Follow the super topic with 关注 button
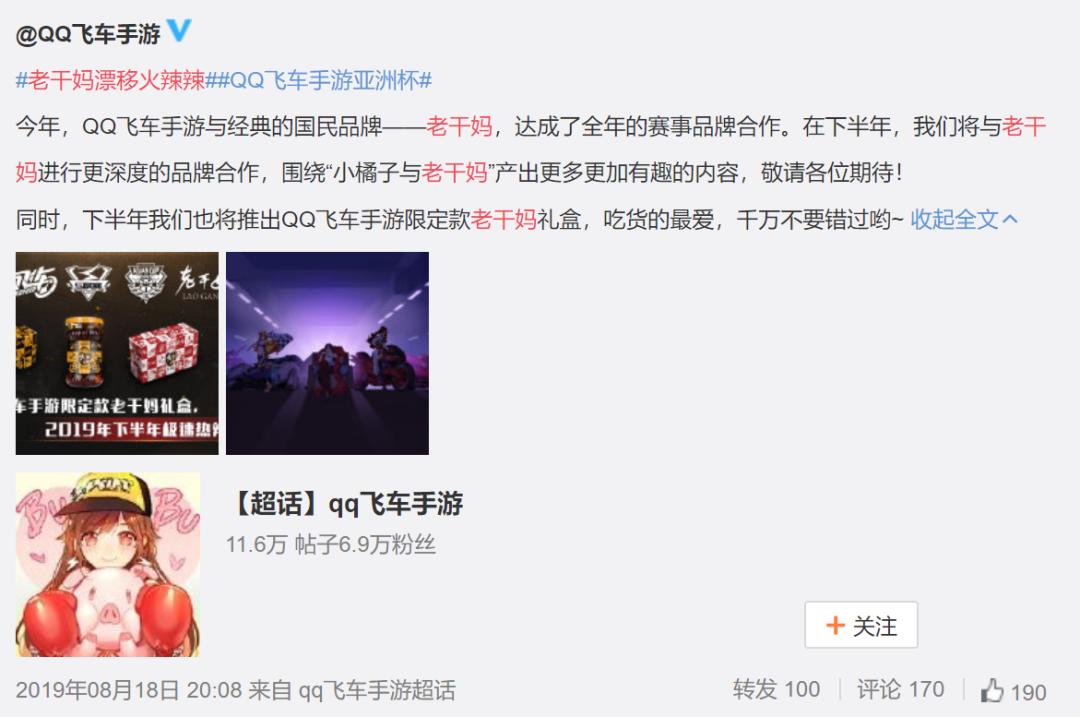Screen dimensions: 1080x717 coord(861,625)
